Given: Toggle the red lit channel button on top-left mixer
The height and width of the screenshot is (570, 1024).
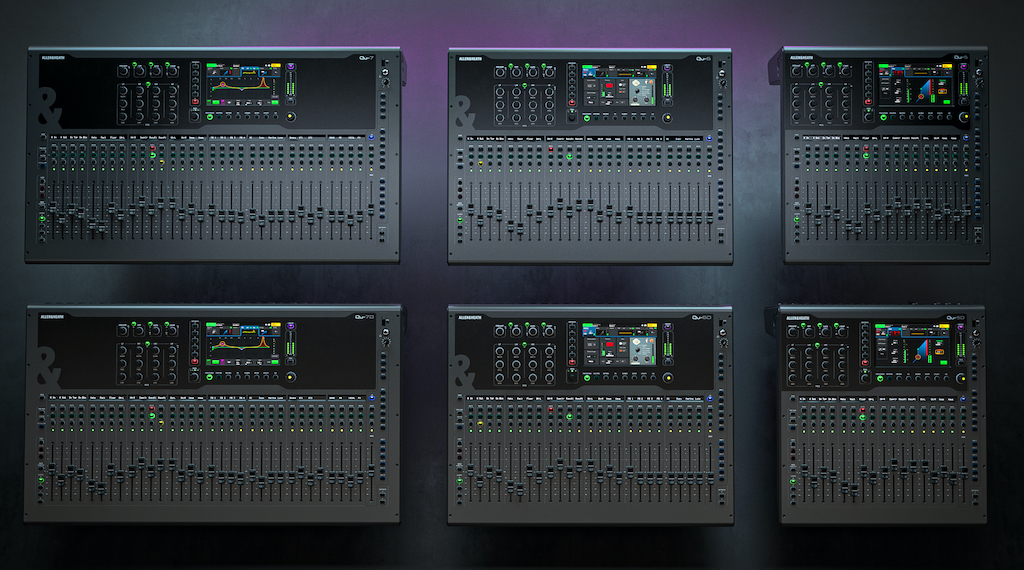Looking at the screenshot, I should click(152, 149).
